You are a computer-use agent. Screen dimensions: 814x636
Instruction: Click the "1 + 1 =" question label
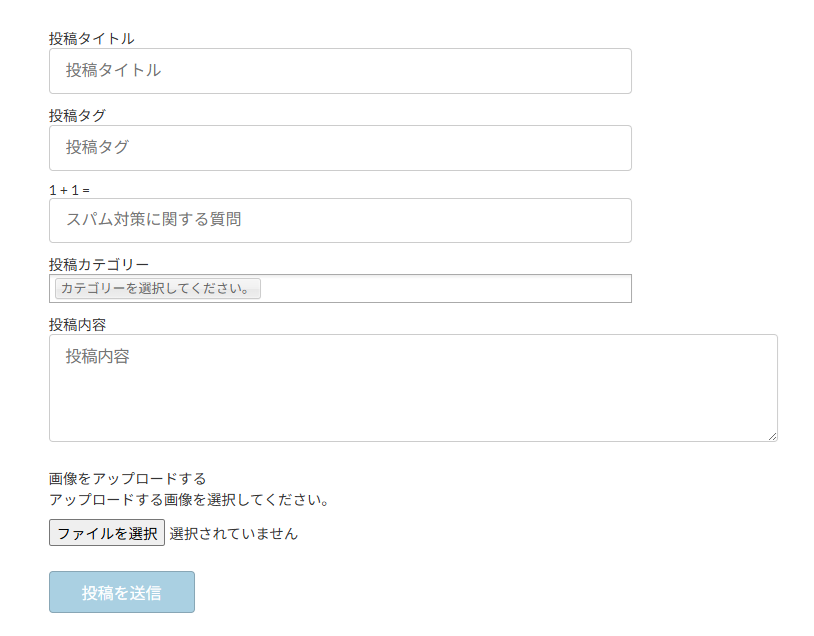[x=70, y=190]
